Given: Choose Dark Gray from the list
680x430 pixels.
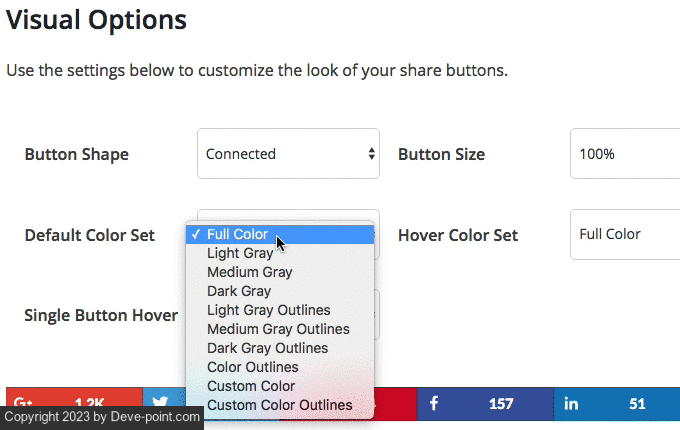Looking at the screenshot, I should [239, 291].
